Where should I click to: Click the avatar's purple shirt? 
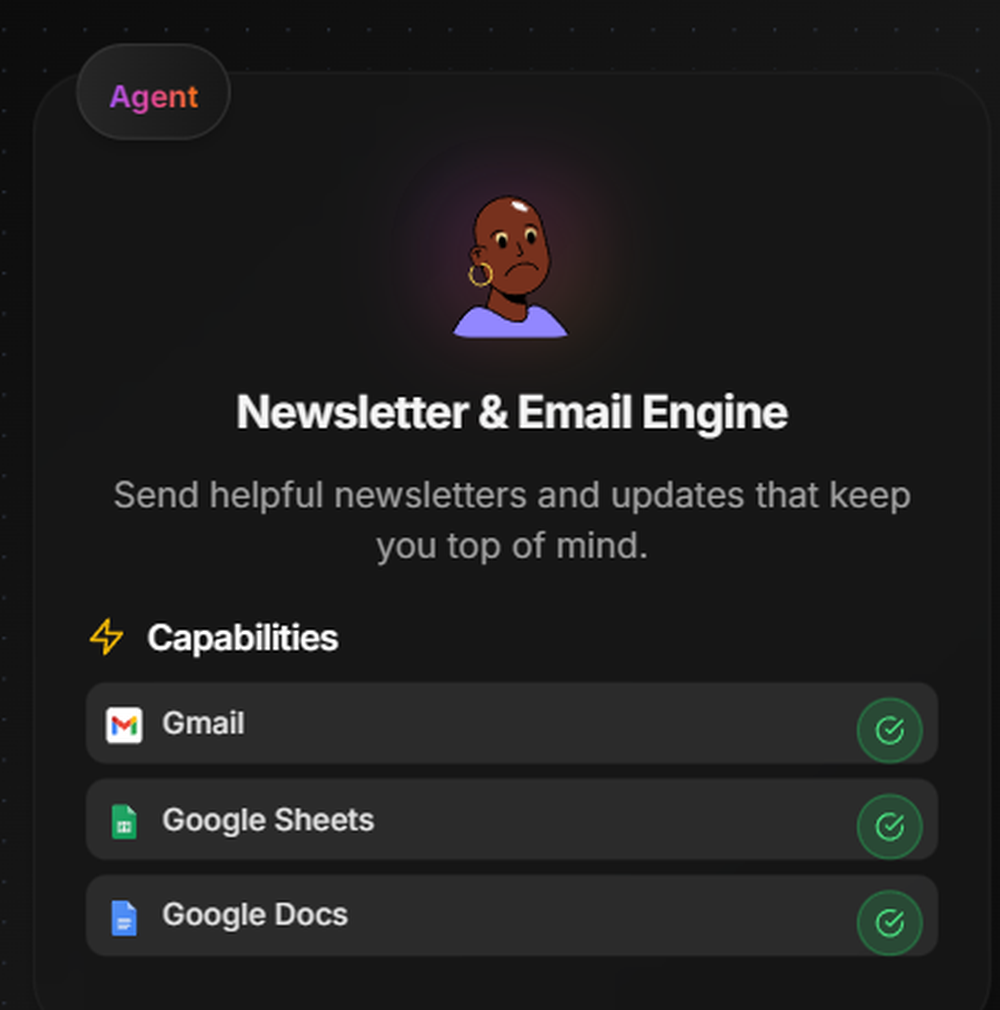[x=510, y=322]
